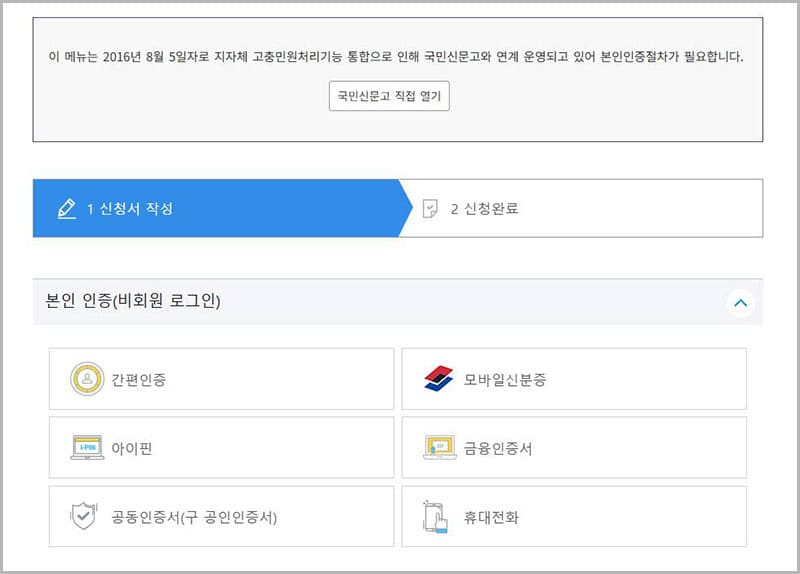Open the 국민신문고 직접 열기 button
Screen dimensions: 800x574
pos(389,96)
